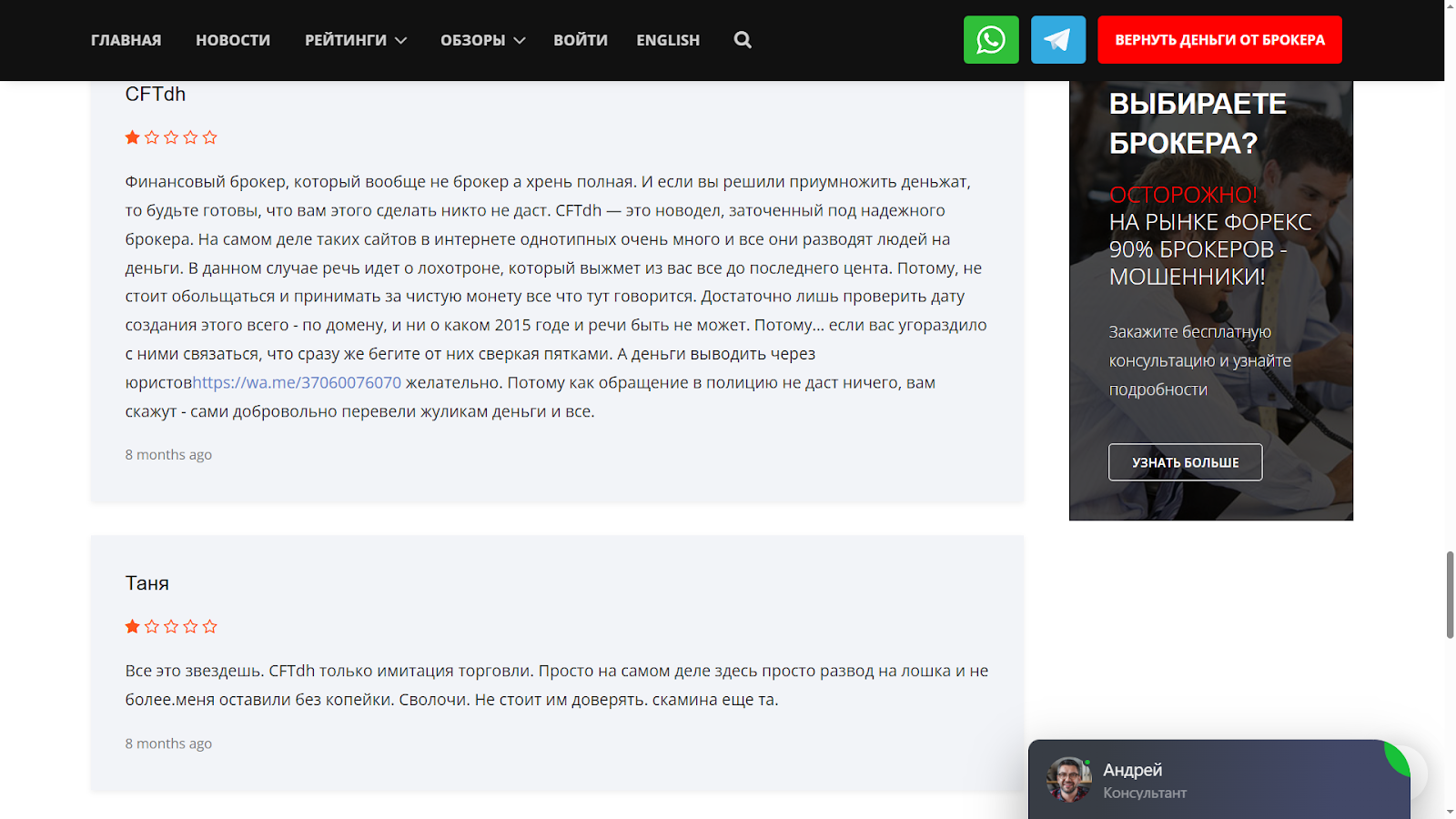Click the third star in Таня review
Screen dimensions: 1456x819
[x=171, y=626]
